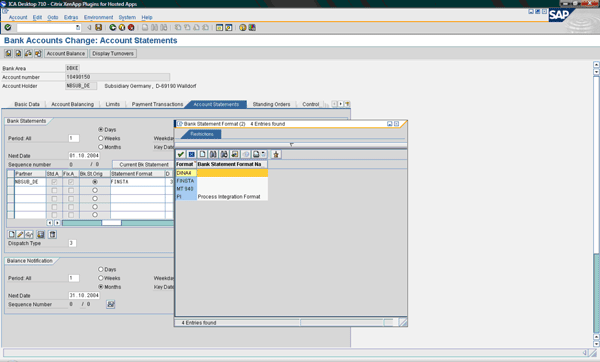Click the blue Cancel X icon in the popup

click(191, 154)
